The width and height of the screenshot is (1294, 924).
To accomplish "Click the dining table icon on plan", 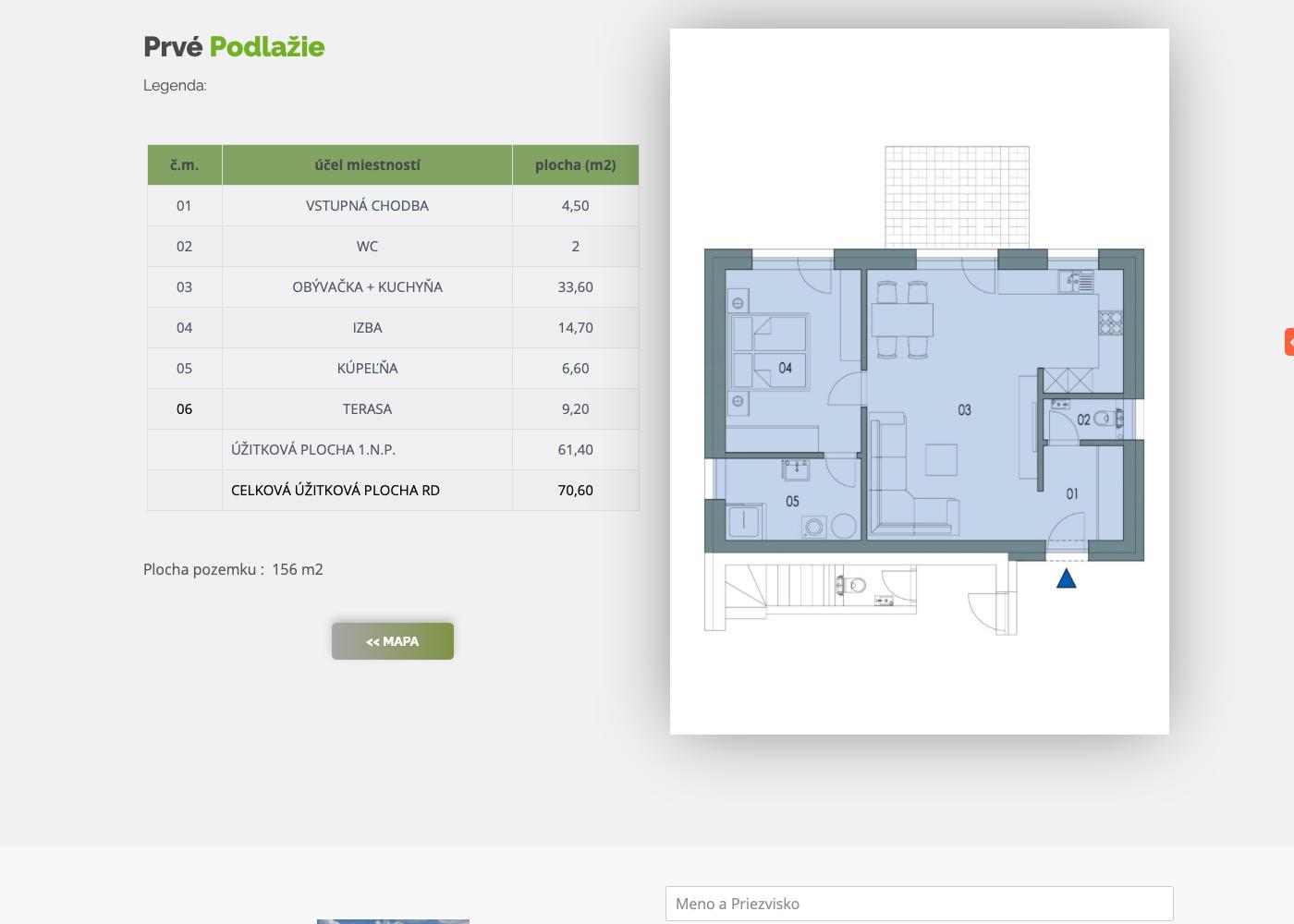I will coord(902,320).
